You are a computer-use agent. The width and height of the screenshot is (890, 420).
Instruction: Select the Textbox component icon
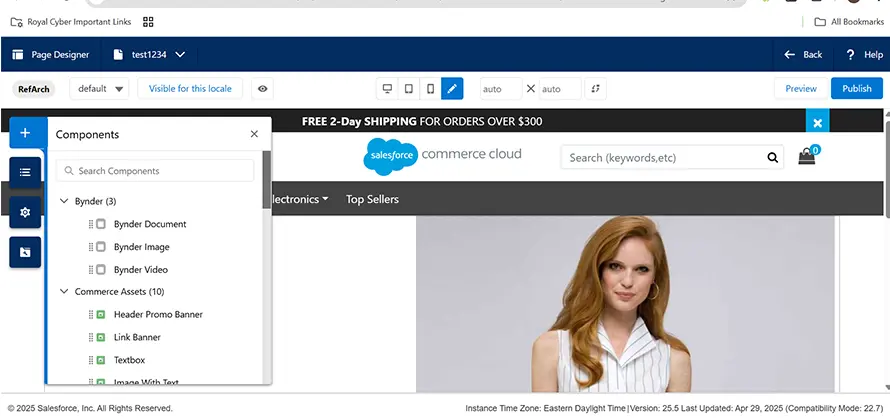pyautogui.click(x=101, y=360)
